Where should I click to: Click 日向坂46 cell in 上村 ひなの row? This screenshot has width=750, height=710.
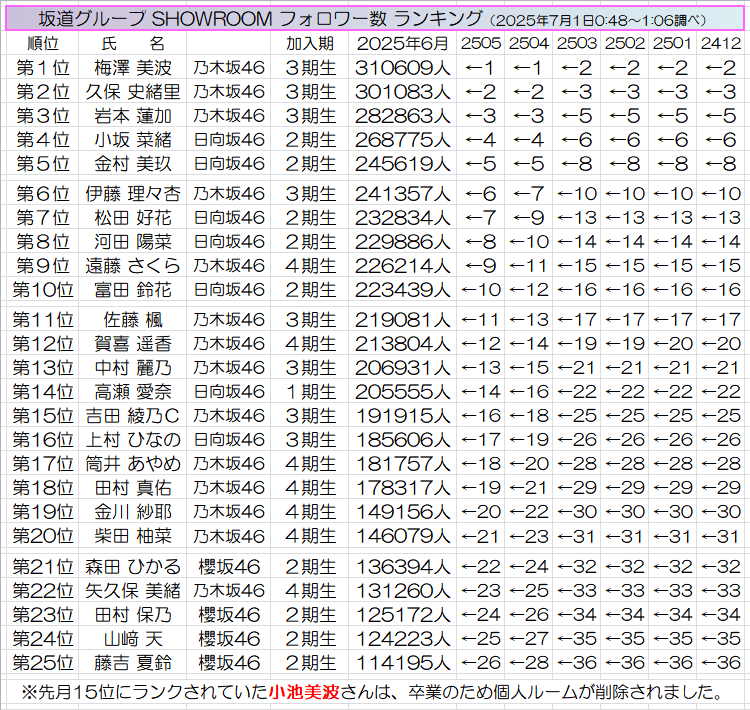229,439
